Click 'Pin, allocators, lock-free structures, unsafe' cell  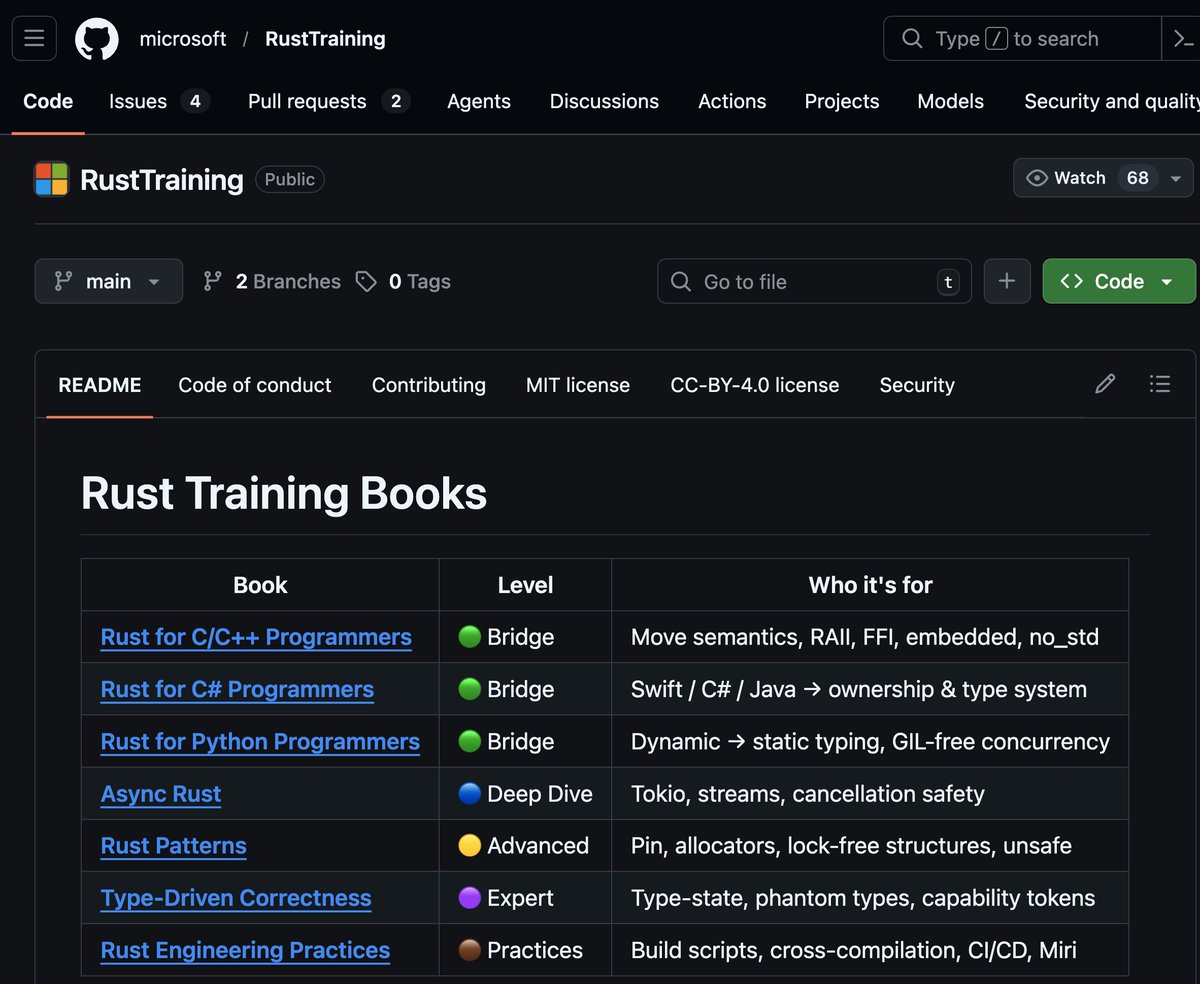pos(870,846)
